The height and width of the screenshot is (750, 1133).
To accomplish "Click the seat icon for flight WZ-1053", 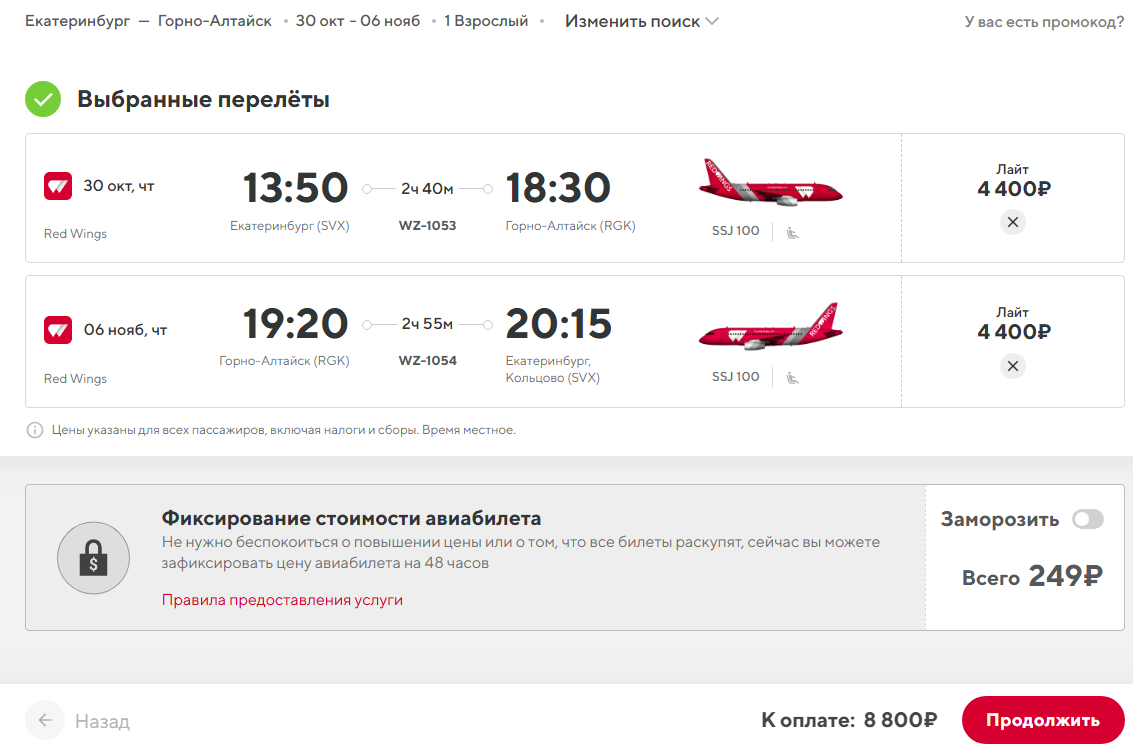I will click(x=793, y=233).
